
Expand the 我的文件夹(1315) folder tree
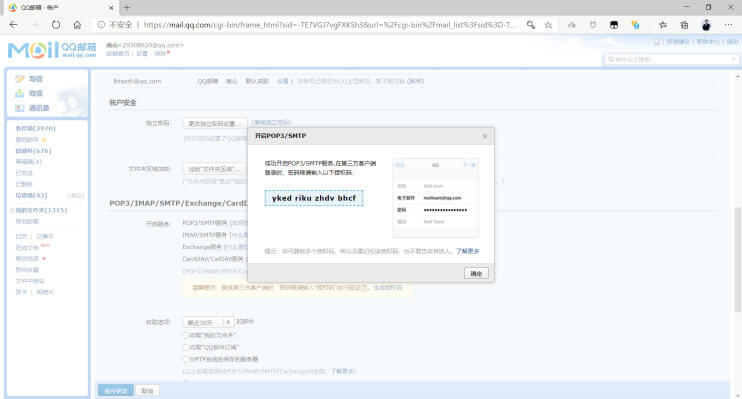tap(12, 210)
